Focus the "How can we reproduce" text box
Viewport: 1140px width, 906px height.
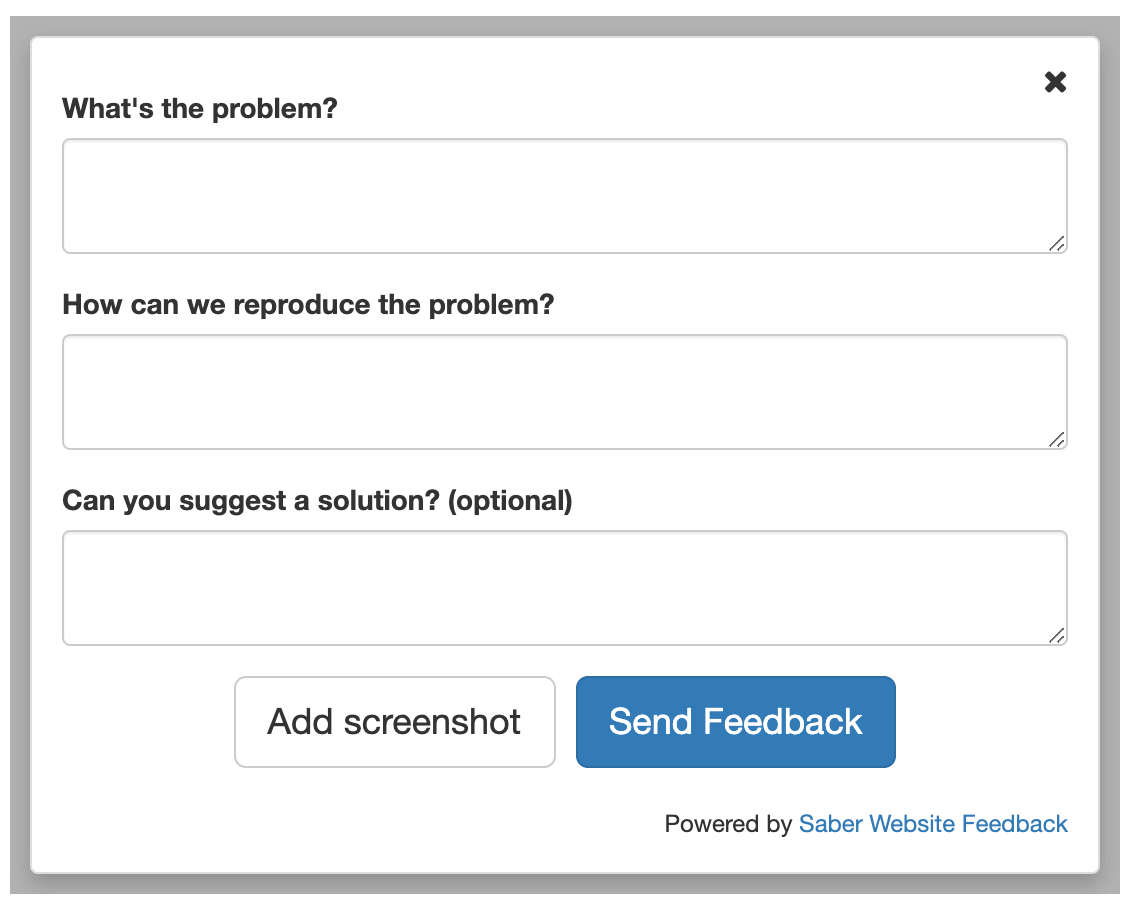coord(564,391)
